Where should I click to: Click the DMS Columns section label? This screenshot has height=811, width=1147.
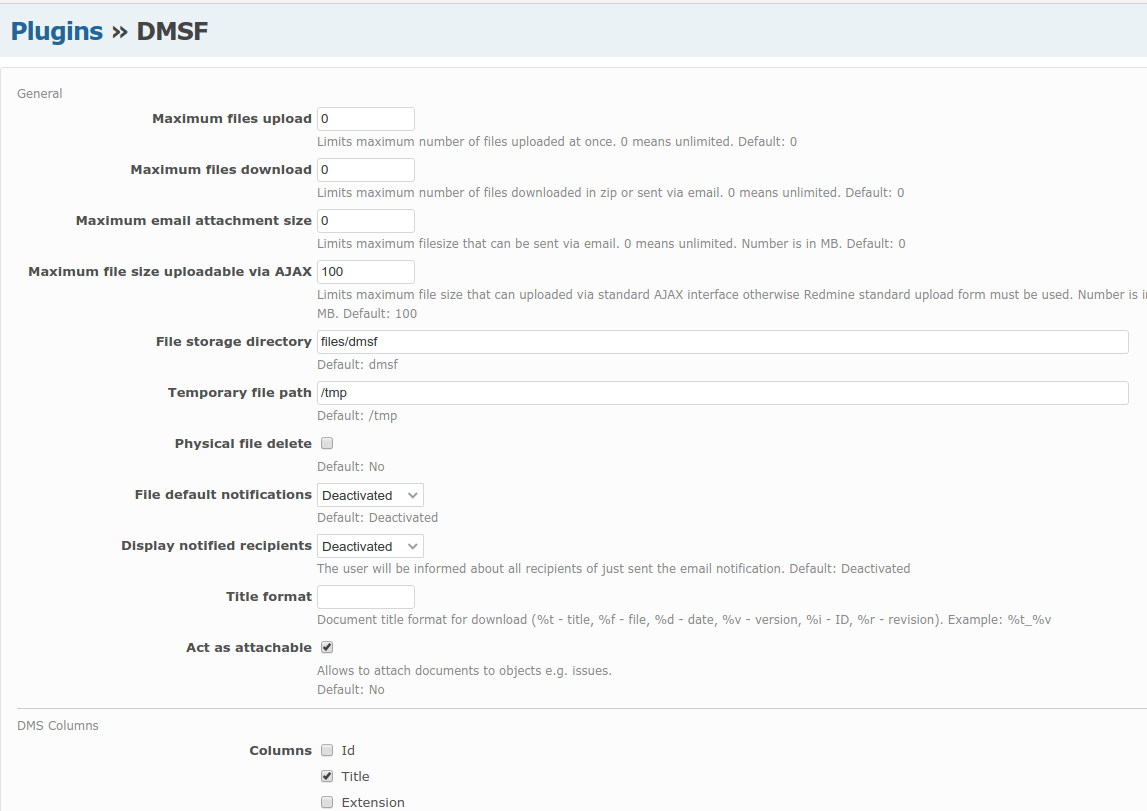tap(57, 725)
